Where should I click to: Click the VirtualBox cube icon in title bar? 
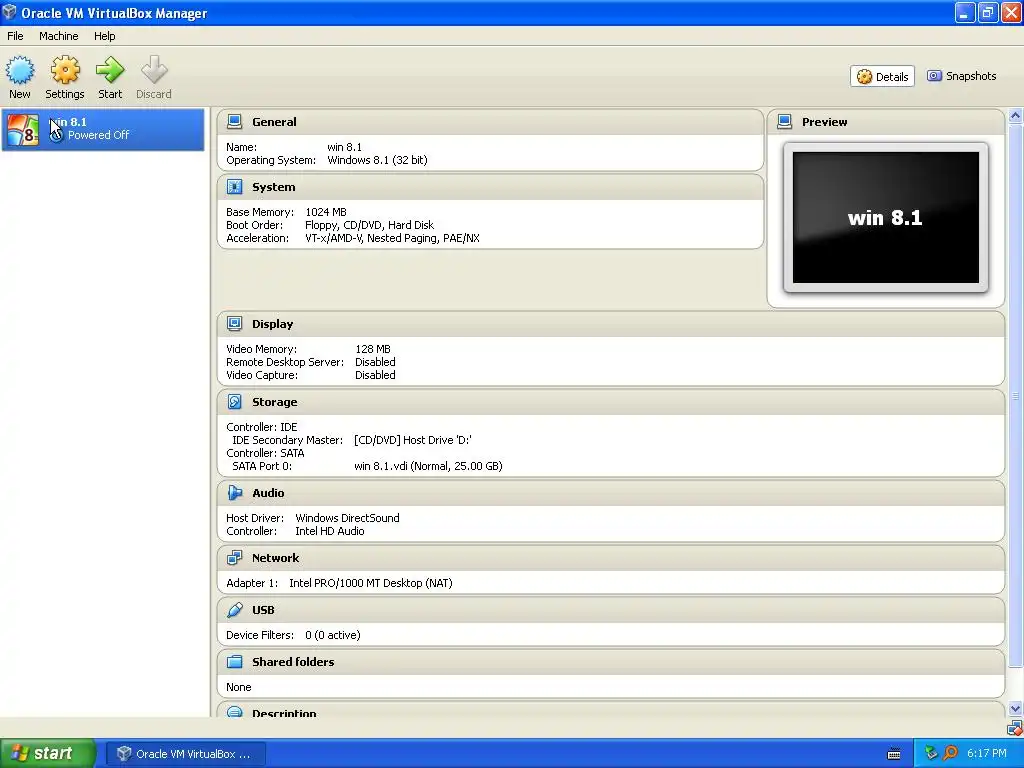click(x=9, y=12)
